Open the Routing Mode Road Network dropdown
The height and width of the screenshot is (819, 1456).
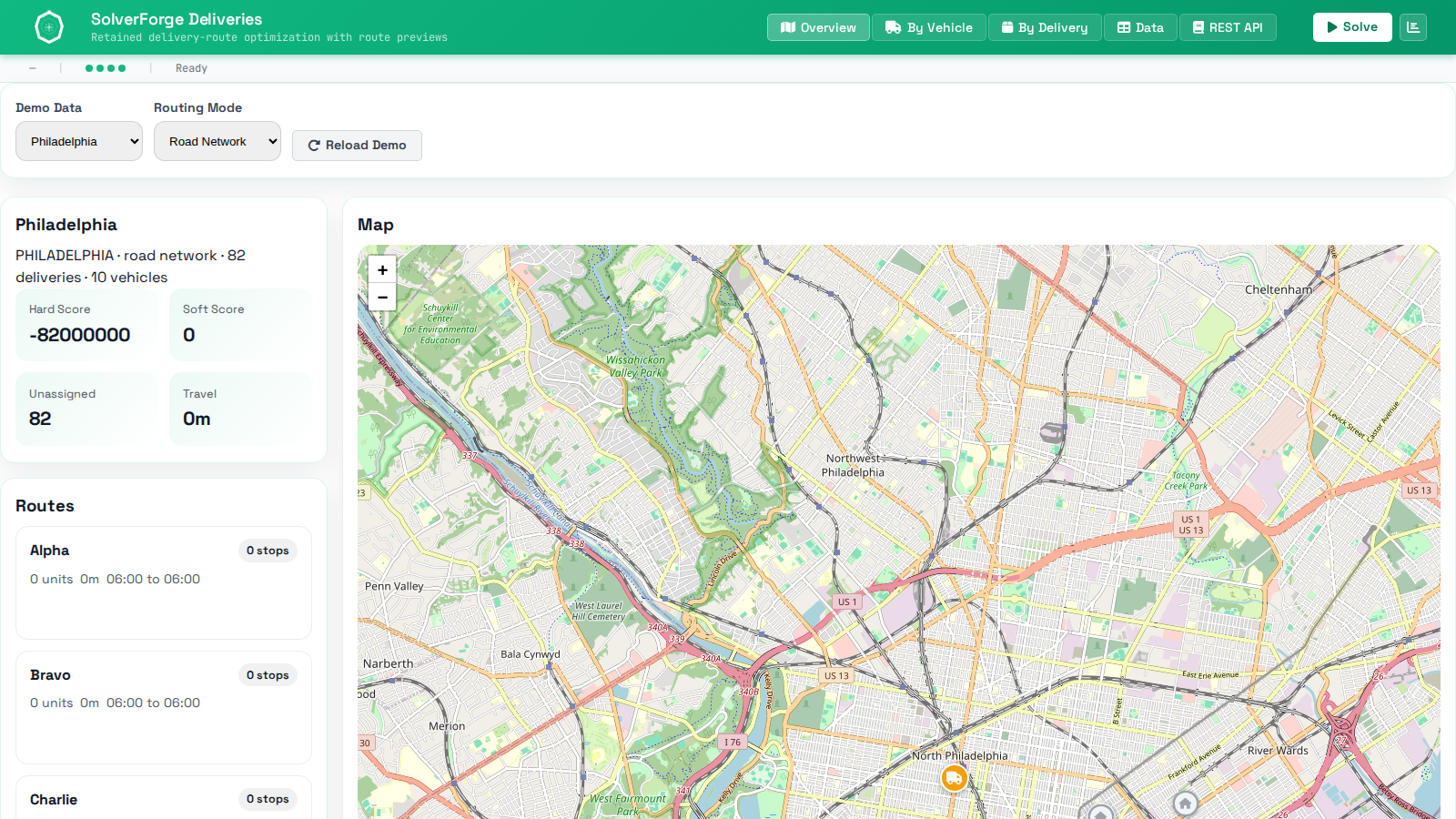[217, 141]
